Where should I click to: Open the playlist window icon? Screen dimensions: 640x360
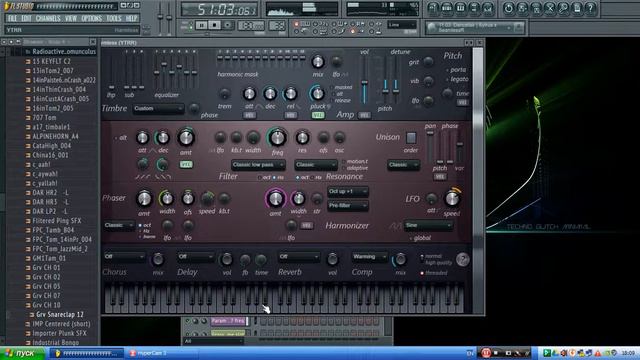click(433, 8)
